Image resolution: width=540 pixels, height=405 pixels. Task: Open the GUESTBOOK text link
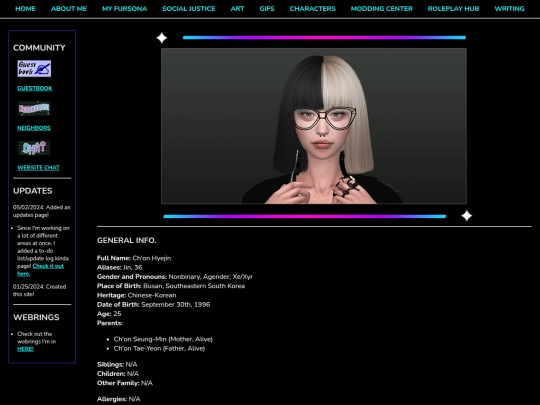tap(35, 89)
